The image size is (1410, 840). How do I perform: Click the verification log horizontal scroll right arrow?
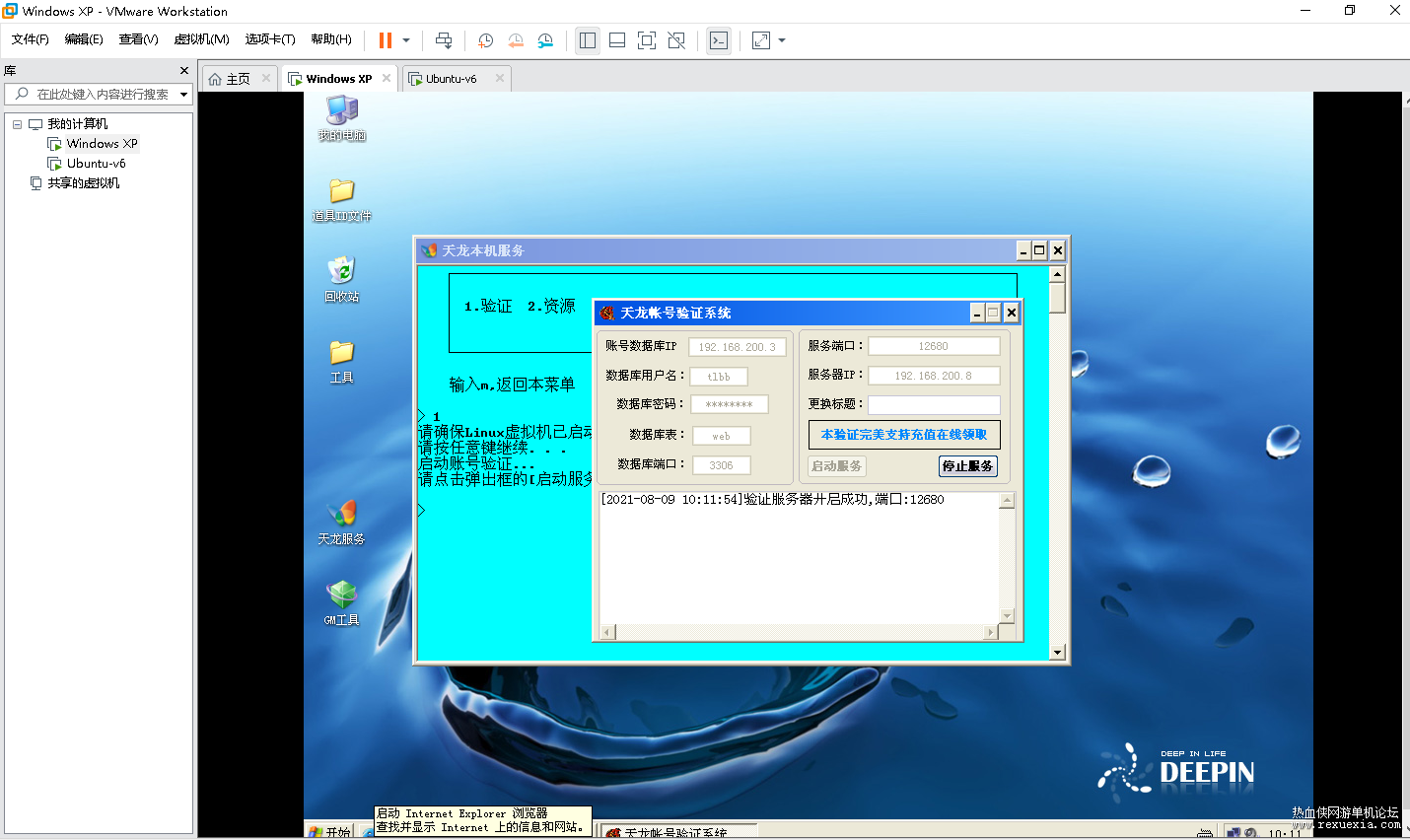(991, 632)
